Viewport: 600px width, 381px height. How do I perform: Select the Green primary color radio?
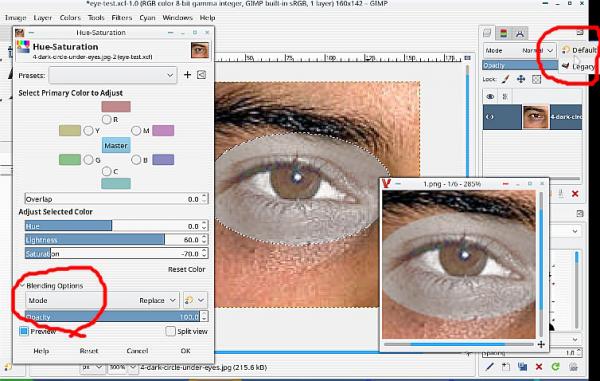click(88, 160)
